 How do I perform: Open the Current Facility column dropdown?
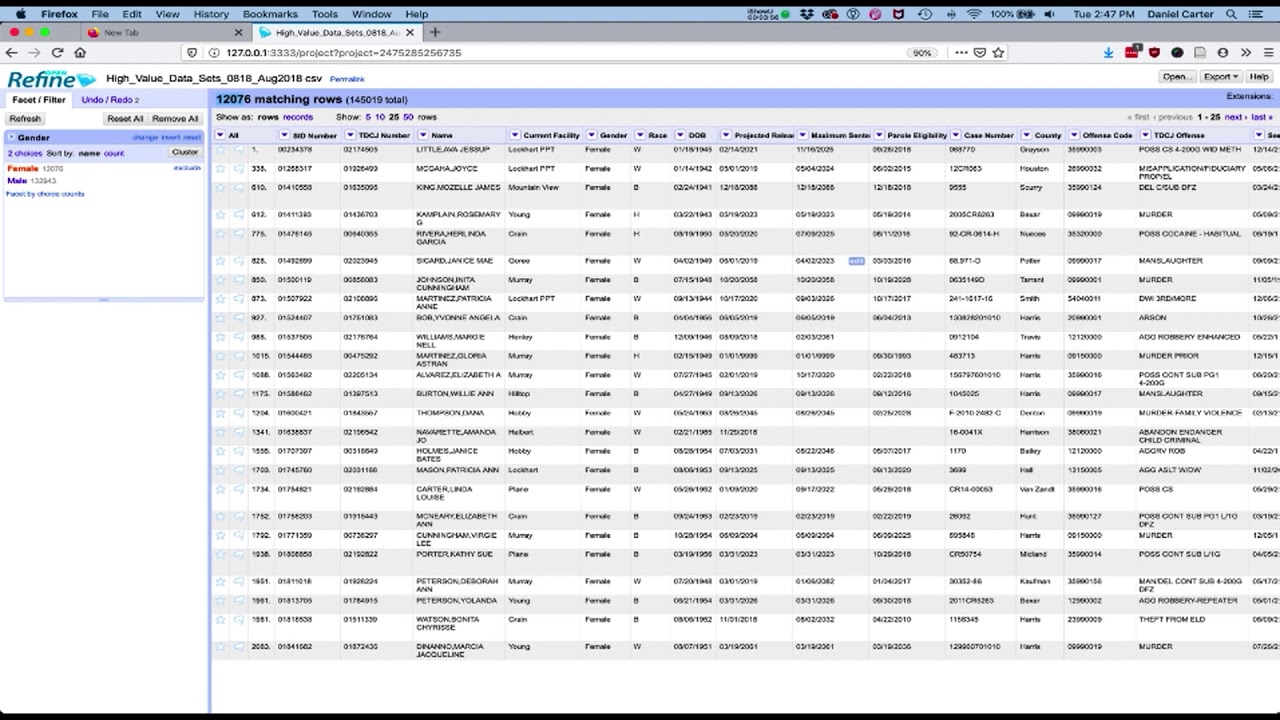515,135
